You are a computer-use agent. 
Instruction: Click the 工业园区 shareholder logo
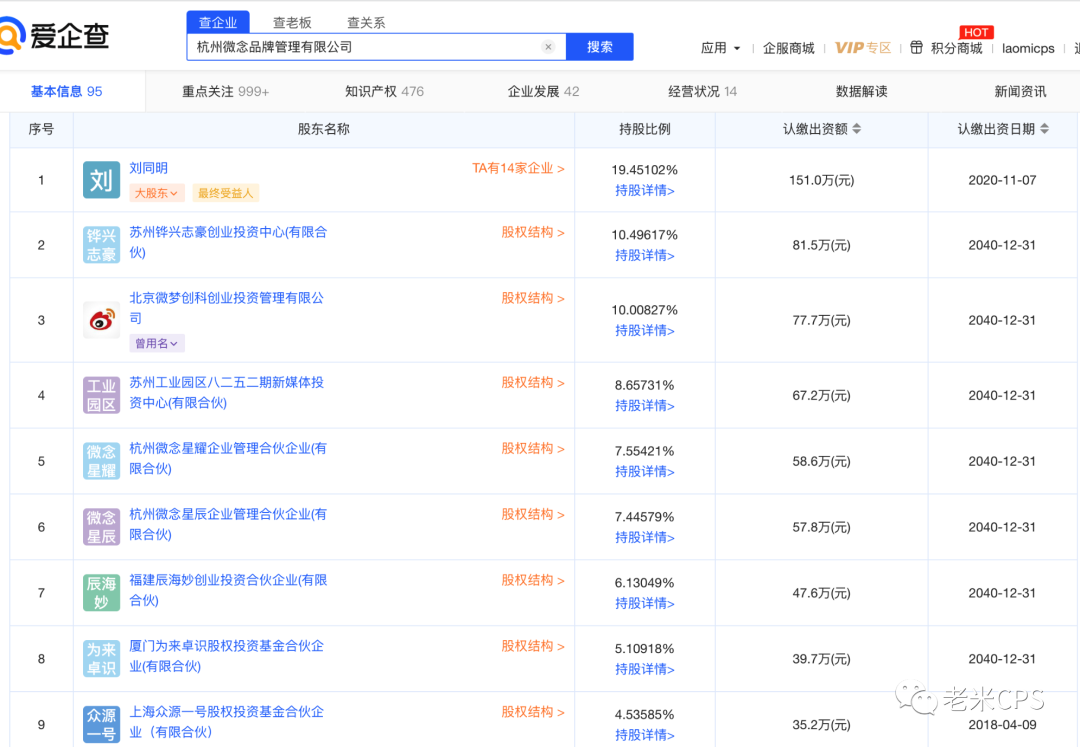click(101, 395)
